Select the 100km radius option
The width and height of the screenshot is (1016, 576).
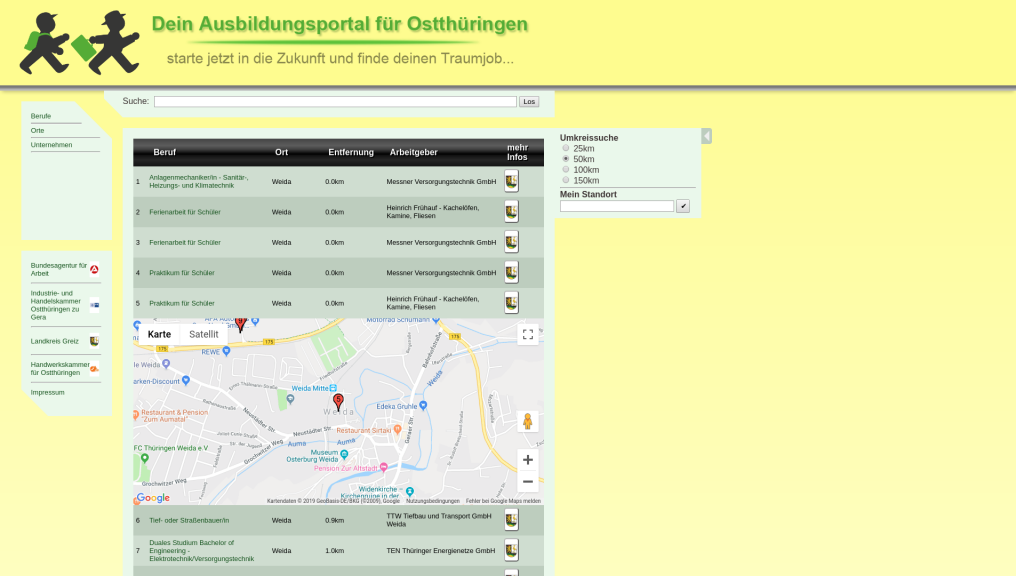[x=566, y=170]
